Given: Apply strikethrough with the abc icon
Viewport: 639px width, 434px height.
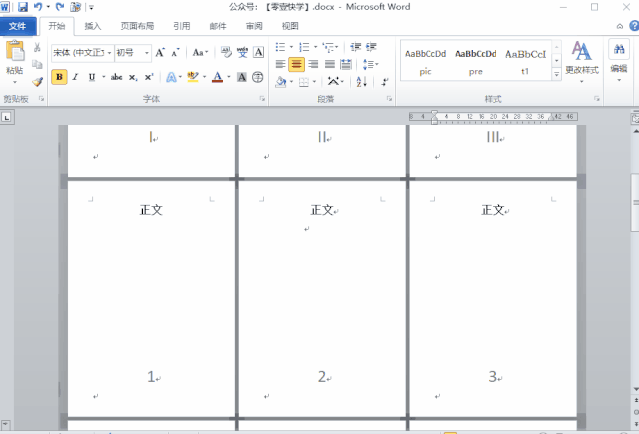Looking at the screenshot, I should click(117, 77).
